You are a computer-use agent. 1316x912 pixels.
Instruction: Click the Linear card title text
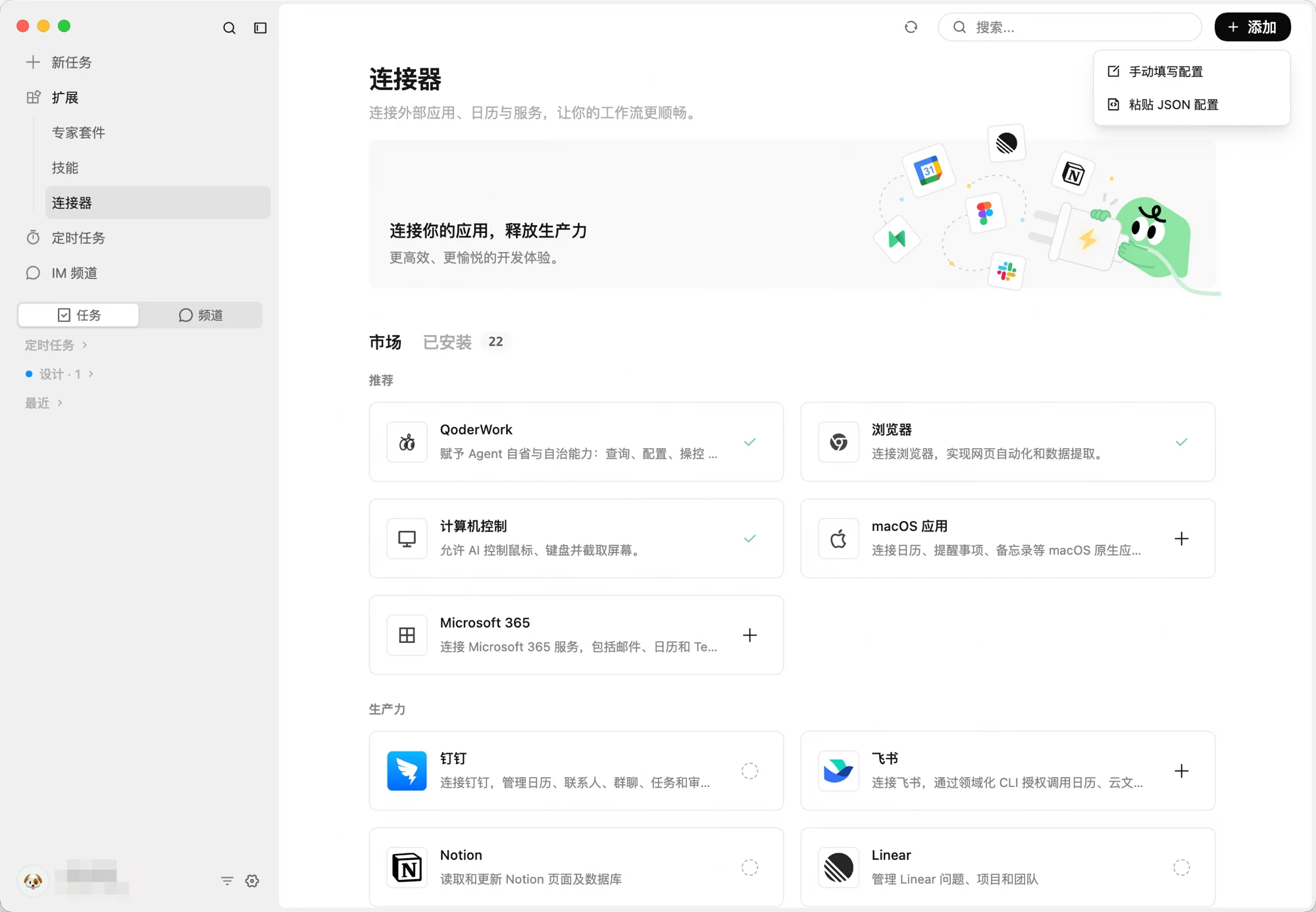coord(891,855)
